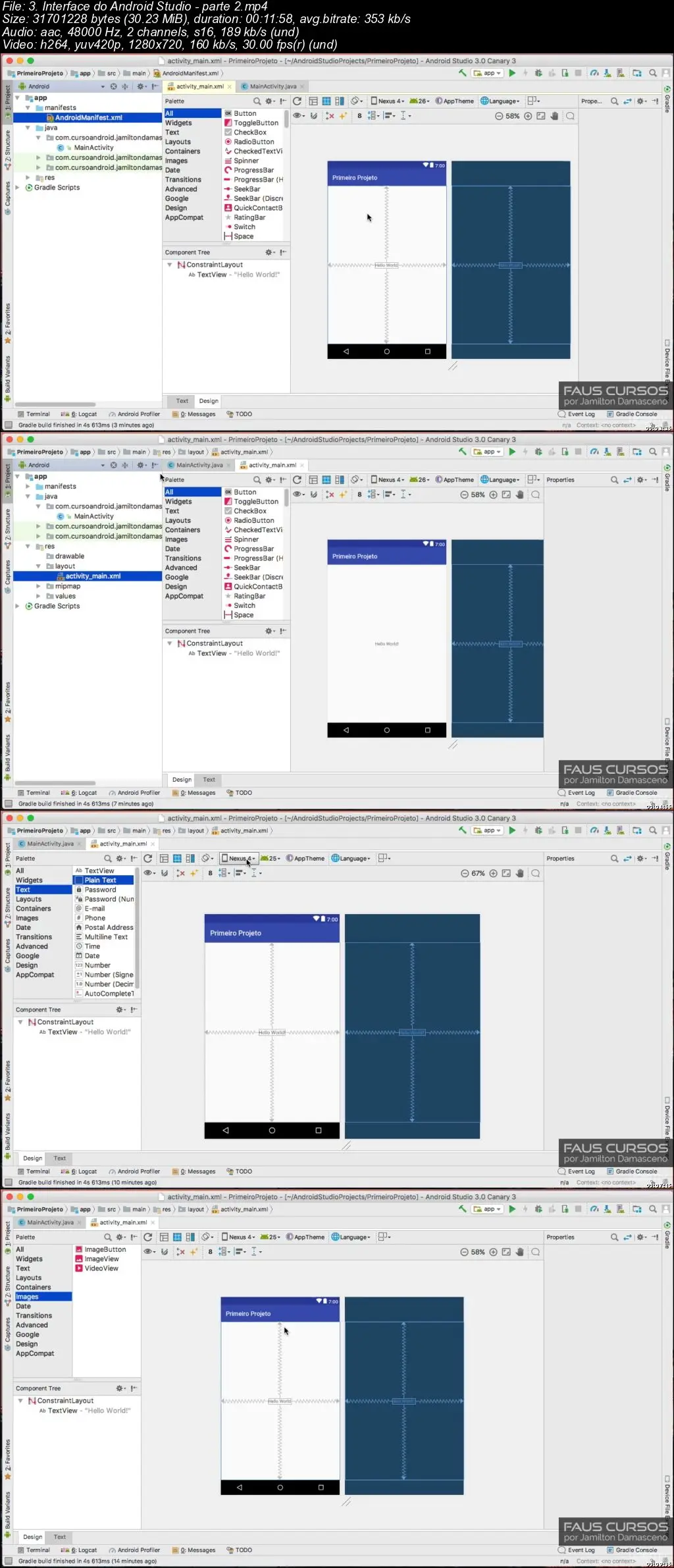This screenshot has height=1568, width=674.
Task: Open TODO in the second frame's bottom bar
Action: coord(240,793)
